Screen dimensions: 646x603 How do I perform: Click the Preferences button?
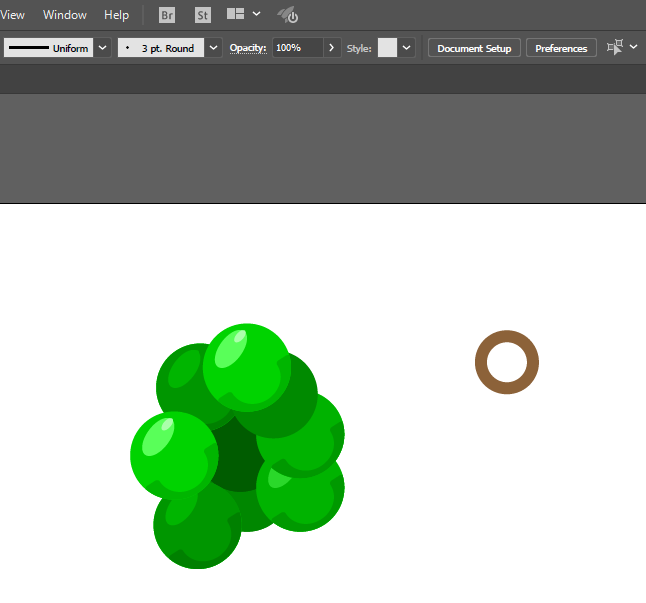[x=561, y=48]
